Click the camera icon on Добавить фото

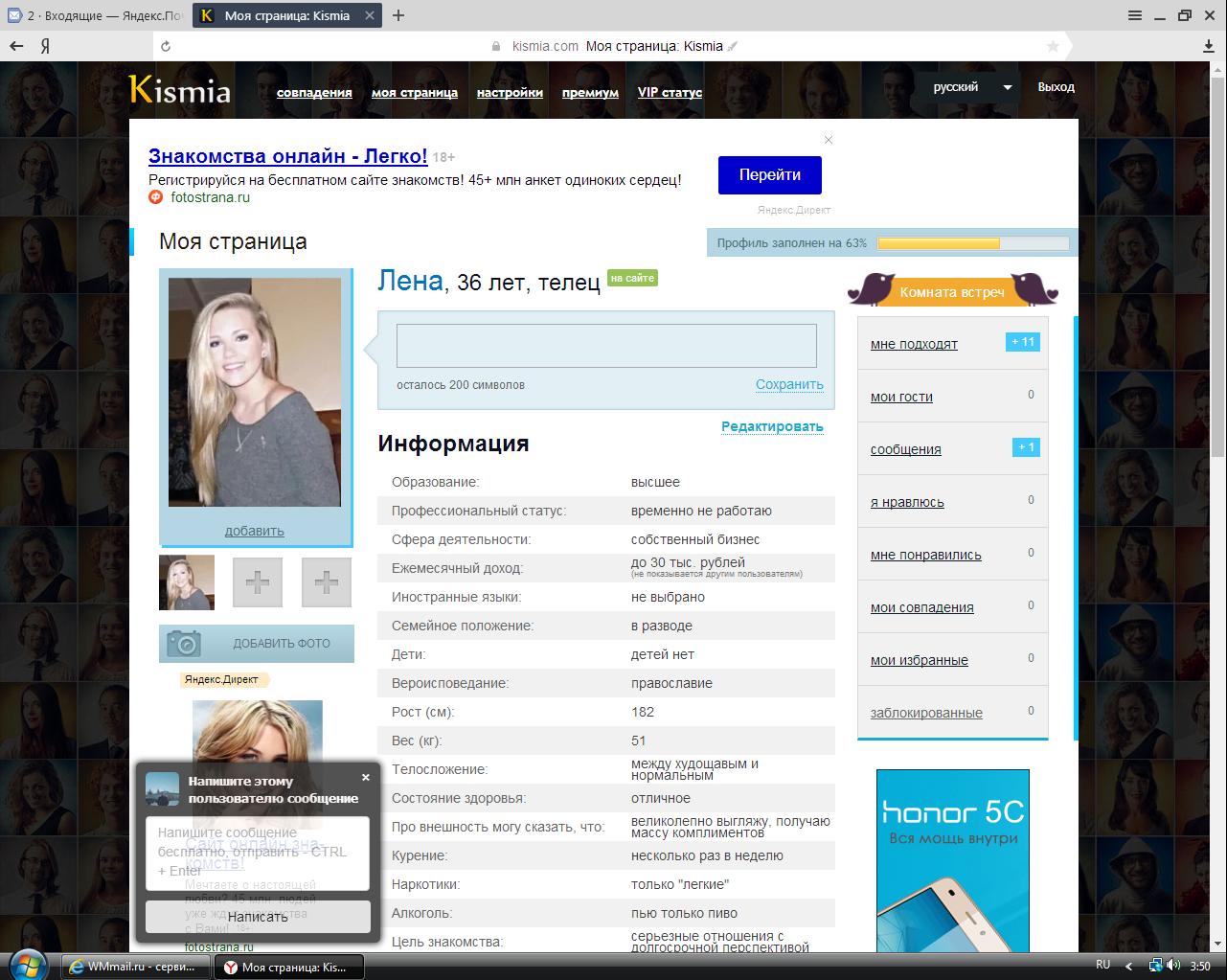184,643
